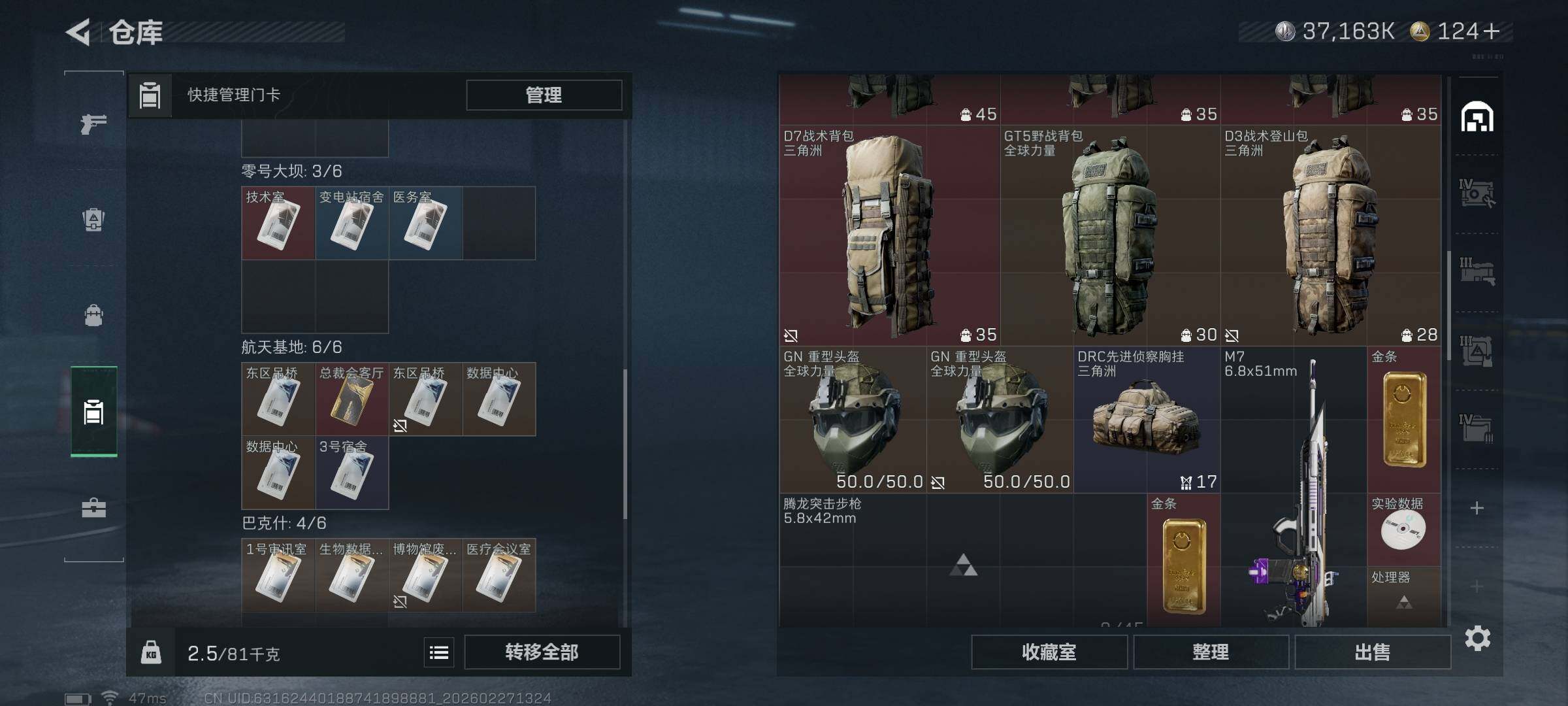Click the keycard list scrollbar

tap(625, 445)
